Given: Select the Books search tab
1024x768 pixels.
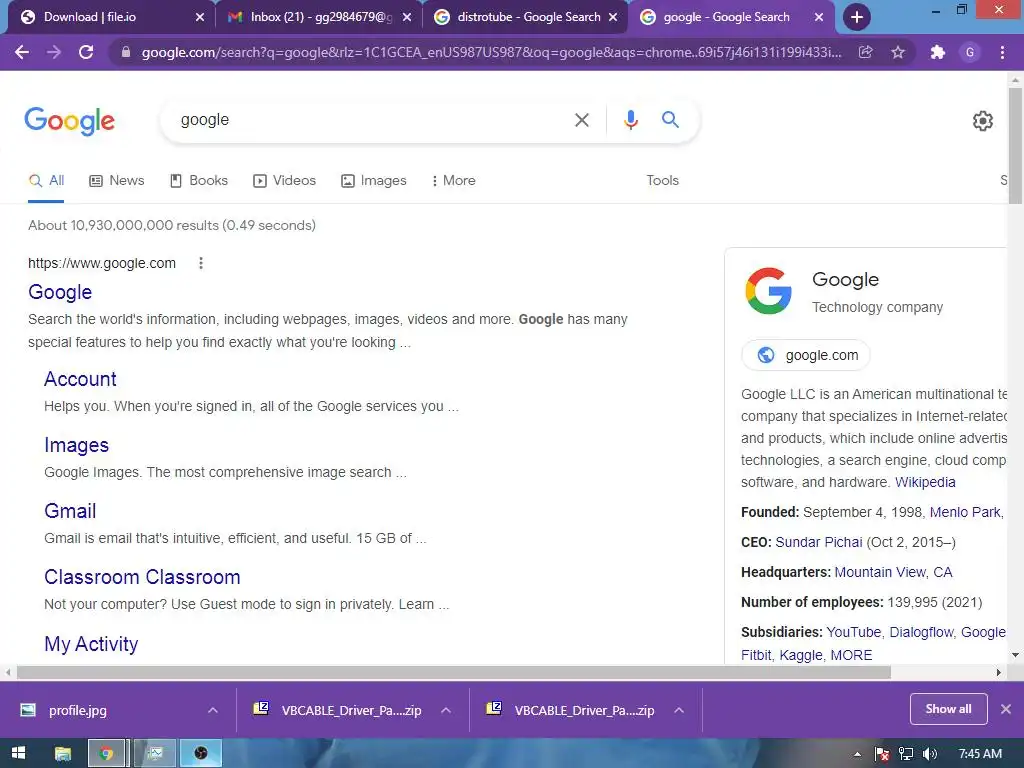Looking at the screenshot, I should click(199, 180).
